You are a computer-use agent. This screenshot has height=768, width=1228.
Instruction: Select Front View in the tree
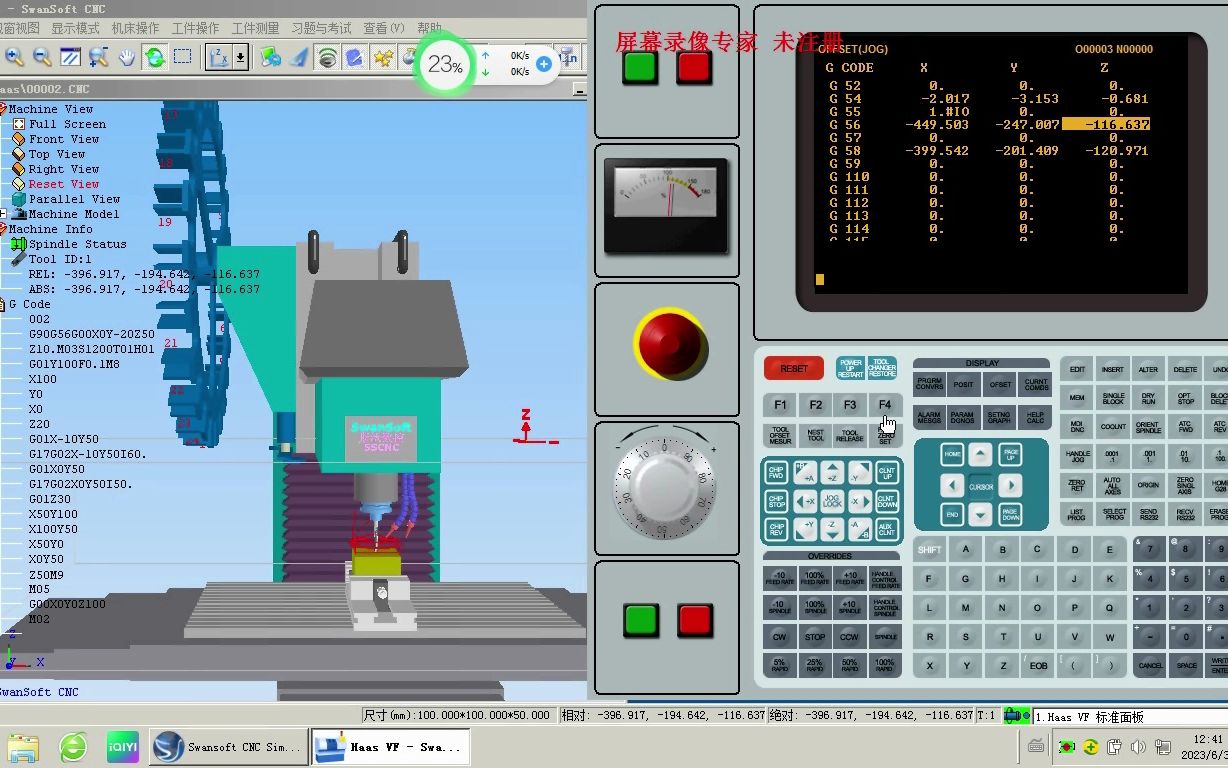pos(64,139)
